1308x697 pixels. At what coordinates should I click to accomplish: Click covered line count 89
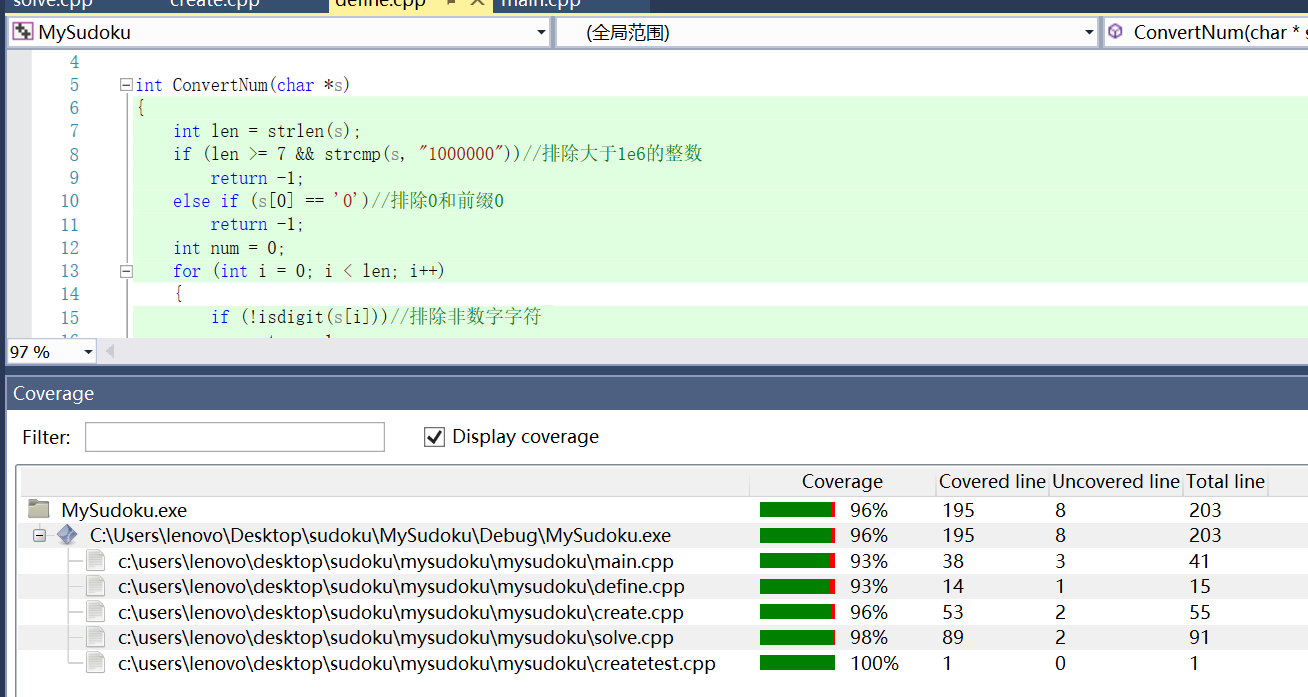click(953, 637)
